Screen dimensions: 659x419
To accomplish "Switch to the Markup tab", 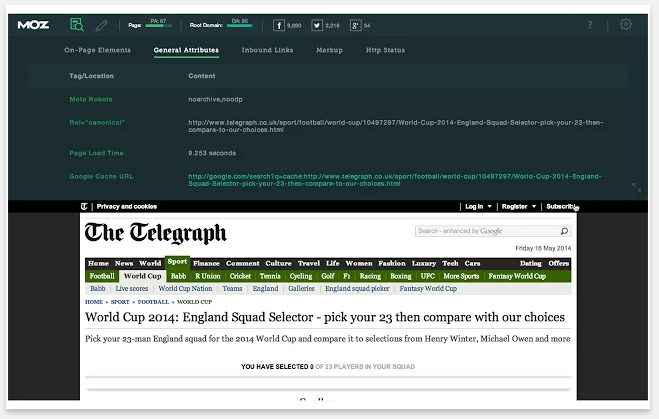I will coord(330,50).
